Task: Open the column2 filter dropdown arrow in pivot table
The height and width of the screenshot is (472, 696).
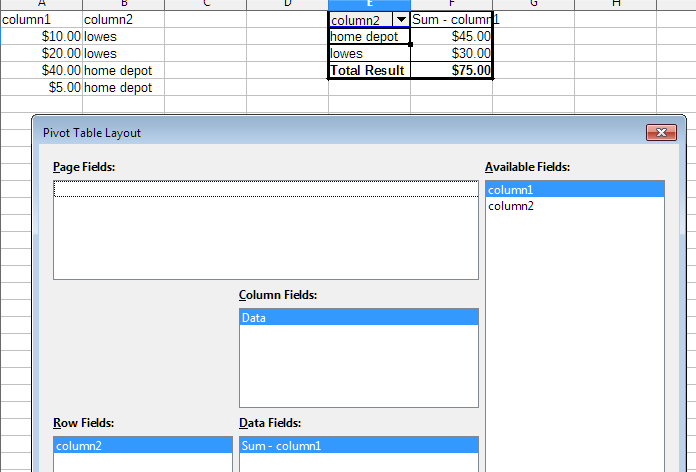Action: coord(401,20)
